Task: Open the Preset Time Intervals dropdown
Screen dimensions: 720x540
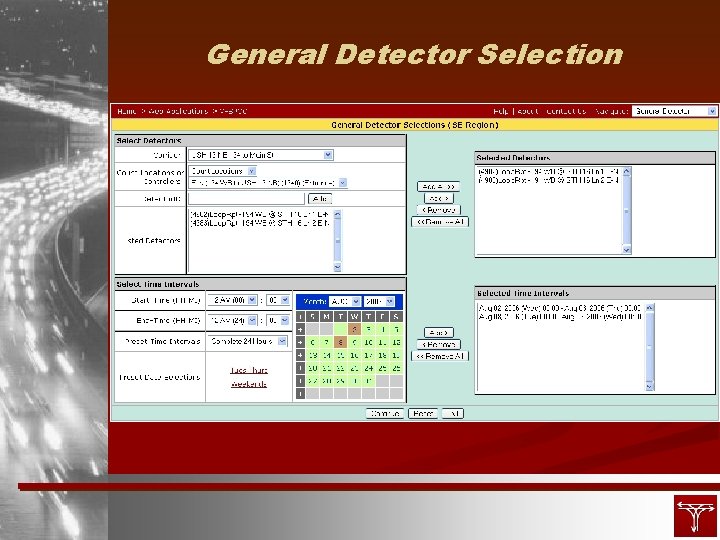Action: tap(247, 341)
